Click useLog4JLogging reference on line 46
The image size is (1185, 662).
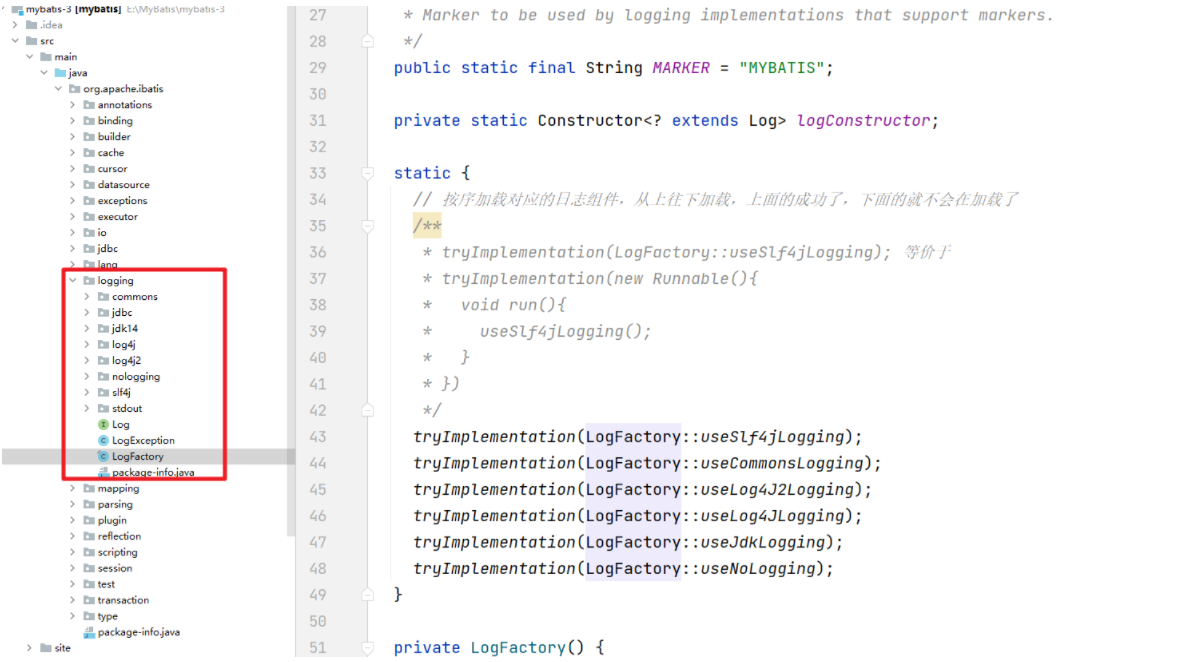coord(772,516)
